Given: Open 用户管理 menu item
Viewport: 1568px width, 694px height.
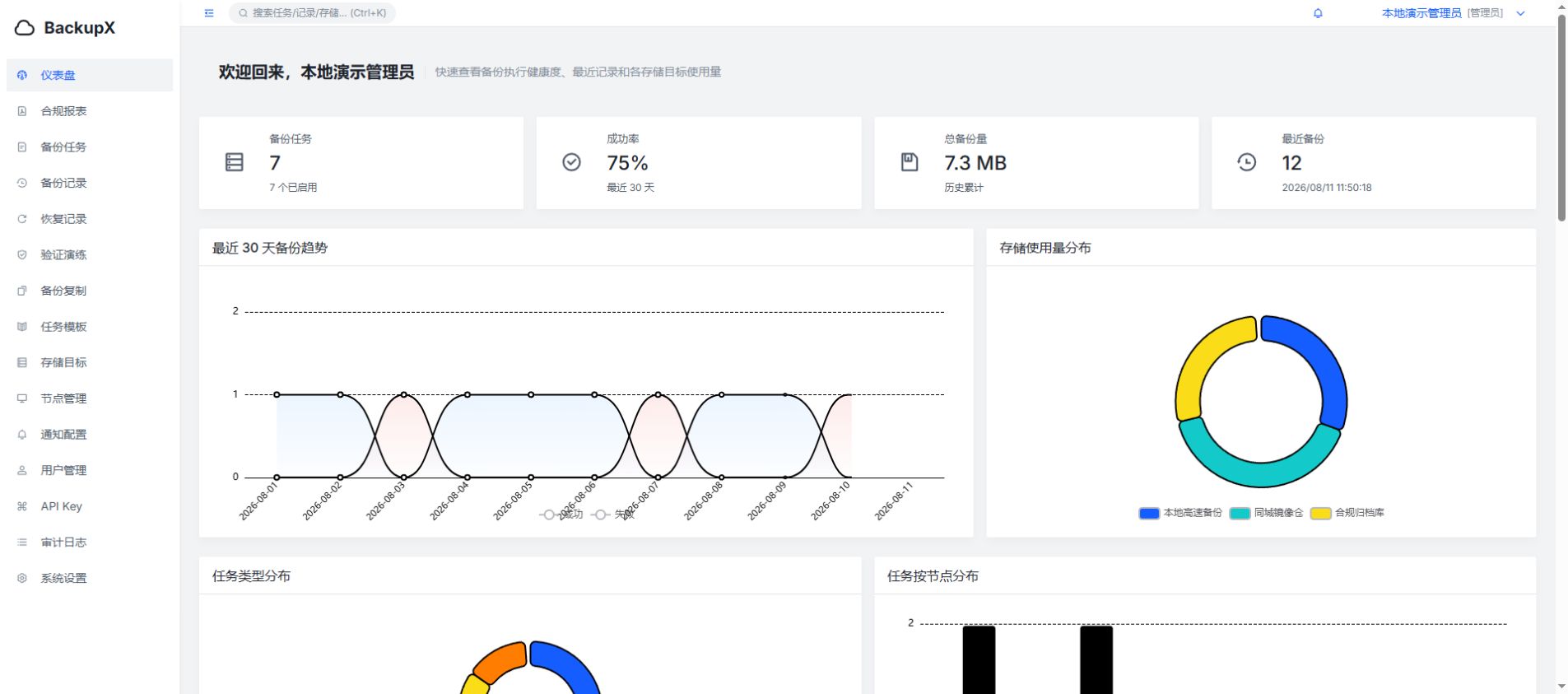Looking at the screenshot, I should coord(90,470).
